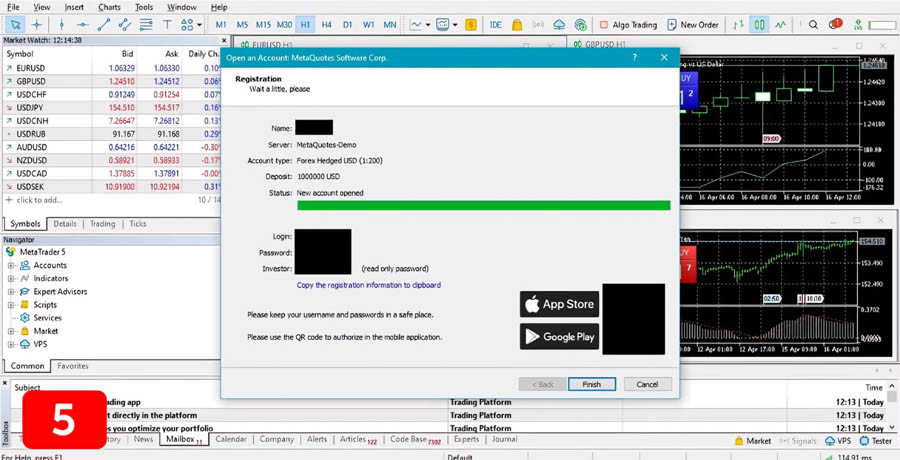Open the File menu
This screenshot has width=900, height=460.
pyautogui.click(x=13, y=7)
